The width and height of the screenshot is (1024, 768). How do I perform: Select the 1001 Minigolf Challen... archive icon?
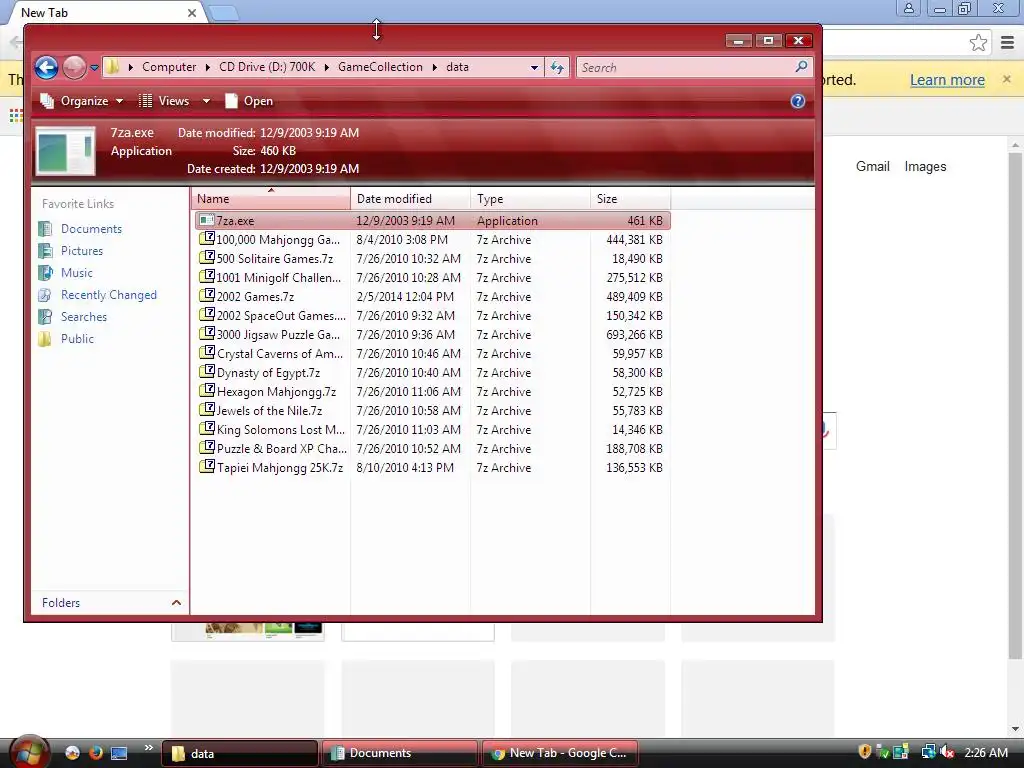(x=206, y=277)
